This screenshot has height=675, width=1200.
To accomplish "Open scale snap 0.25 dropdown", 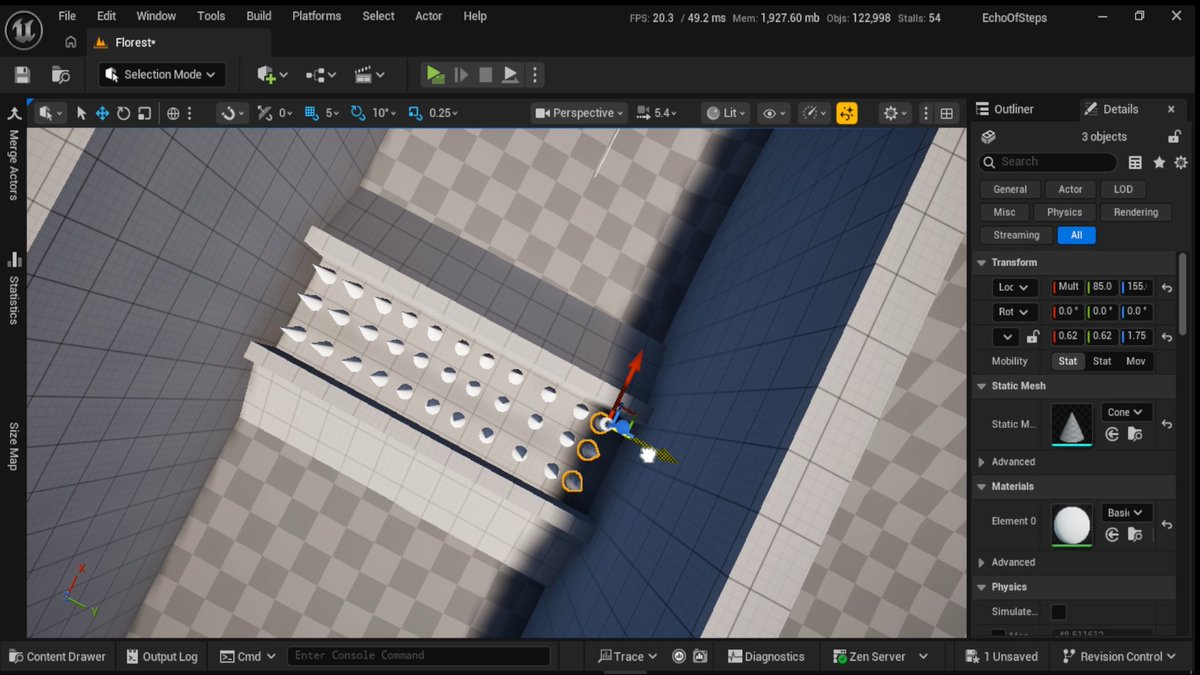I will [443, 113].
